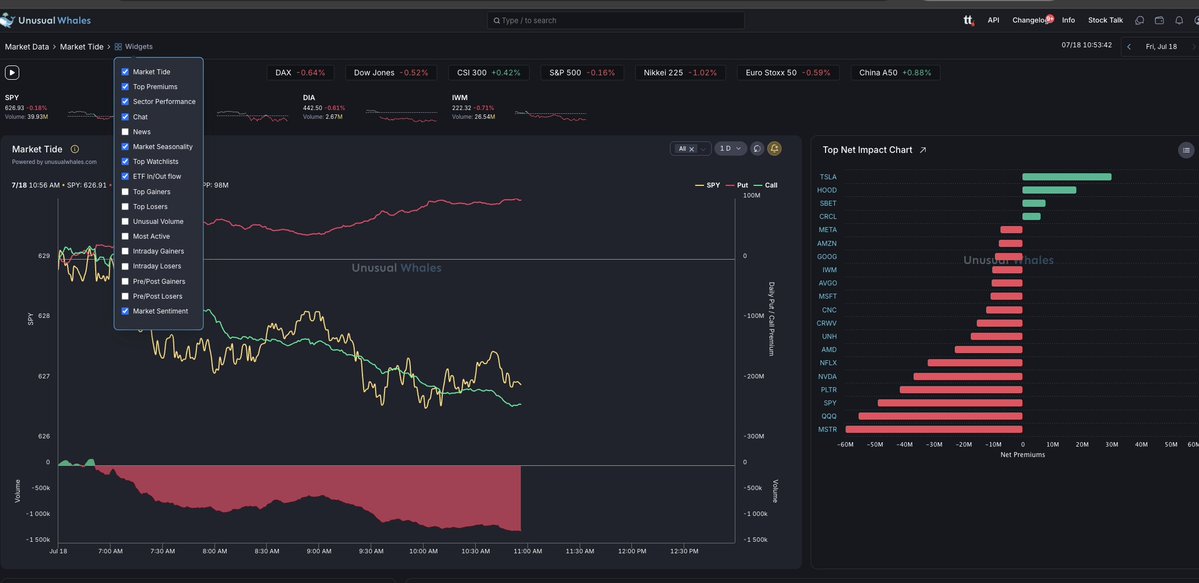1199x583 pixels.
Task: Click the TSLA ticker in impact chart
Action: pyautogui.click(x=827, y=177)
